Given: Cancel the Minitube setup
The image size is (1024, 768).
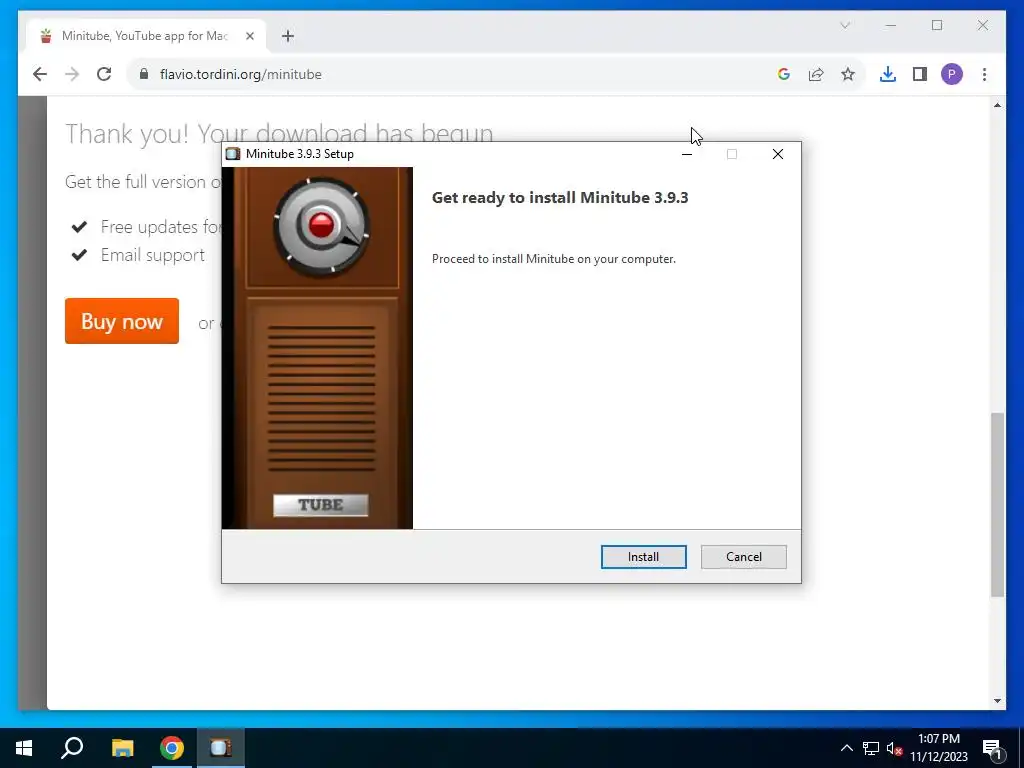Looking at the screenshot, I should pos(743,556).
